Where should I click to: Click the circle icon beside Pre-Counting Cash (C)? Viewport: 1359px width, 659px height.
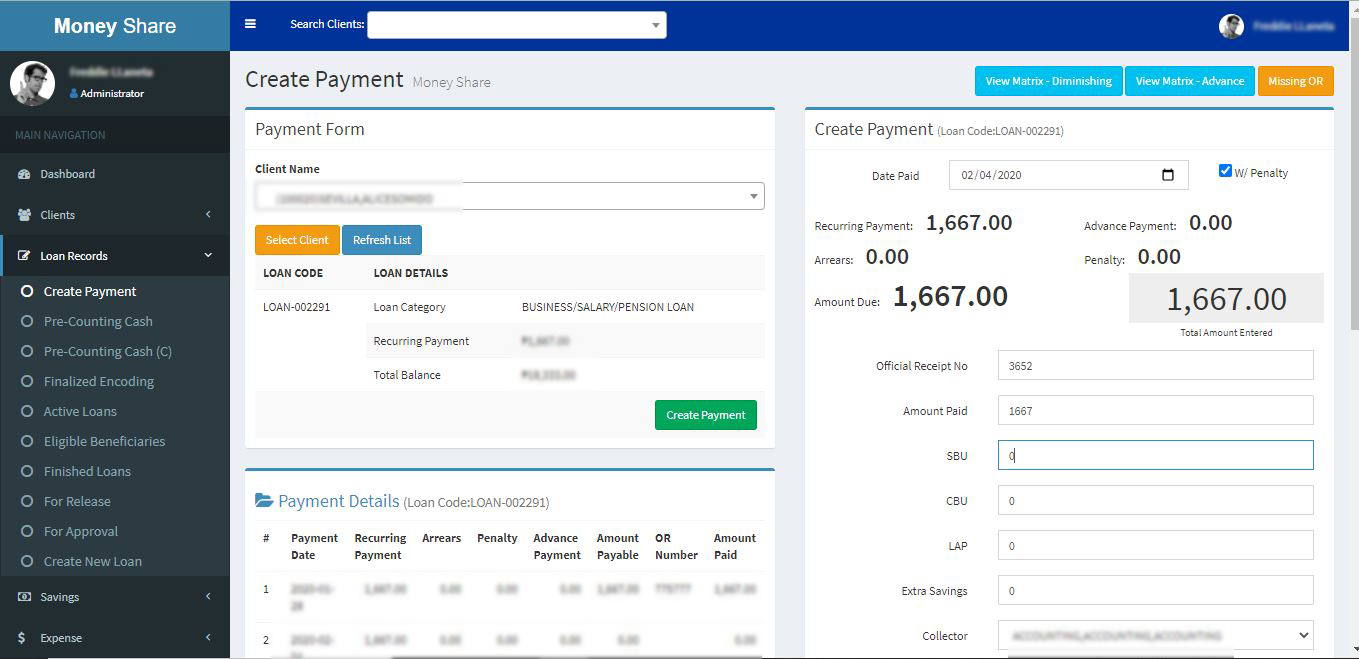(27, 351)
